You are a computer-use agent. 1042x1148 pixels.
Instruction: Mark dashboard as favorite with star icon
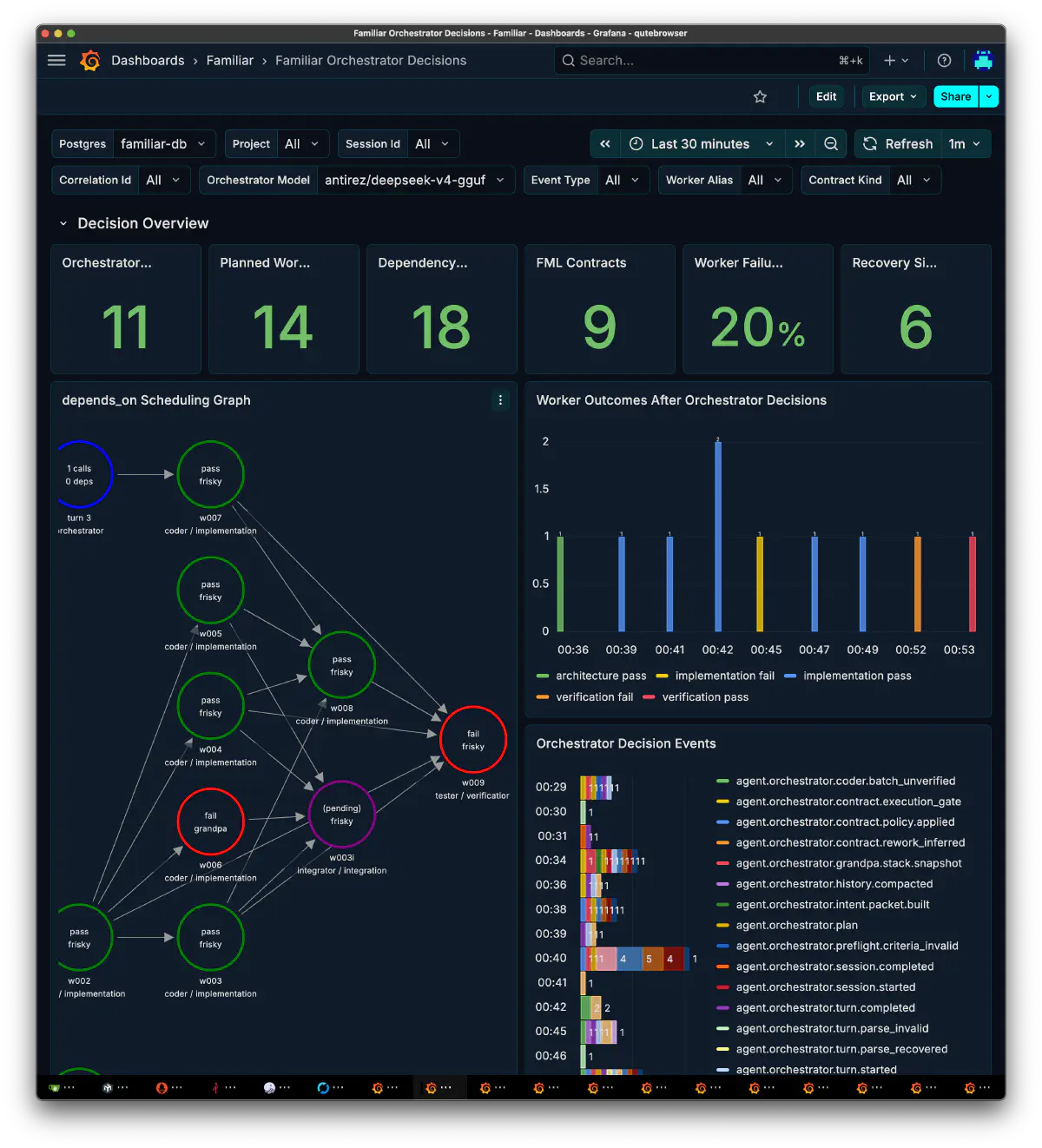760,96
